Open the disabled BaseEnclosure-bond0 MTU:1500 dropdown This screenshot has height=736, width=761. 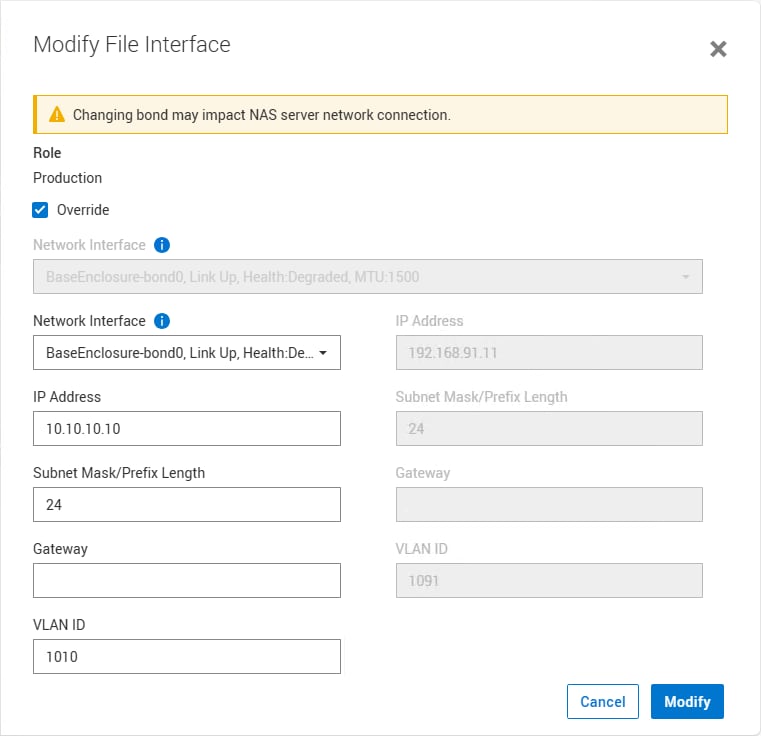367,277
